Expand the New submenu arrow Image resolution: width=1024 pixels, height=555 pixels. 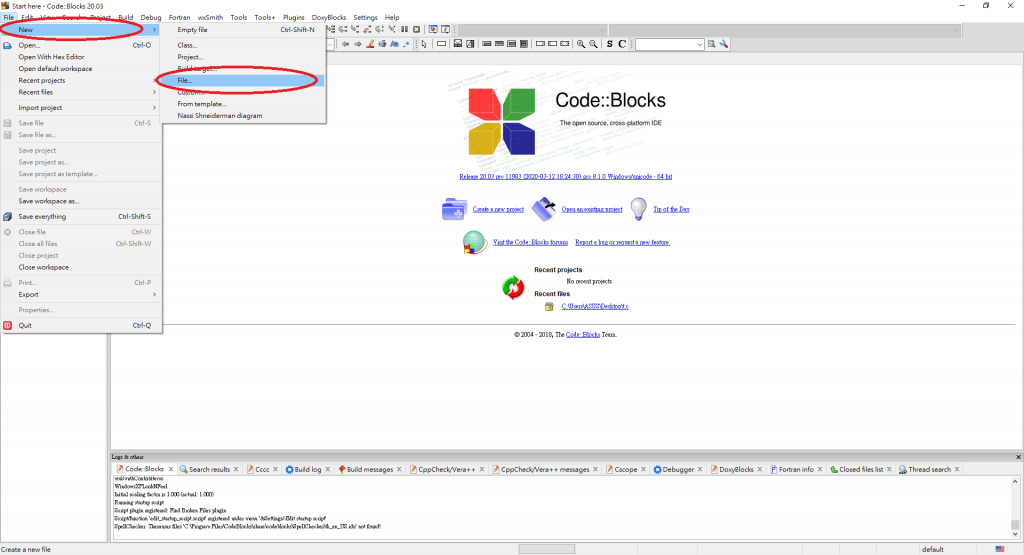click(x=155, y=29)
